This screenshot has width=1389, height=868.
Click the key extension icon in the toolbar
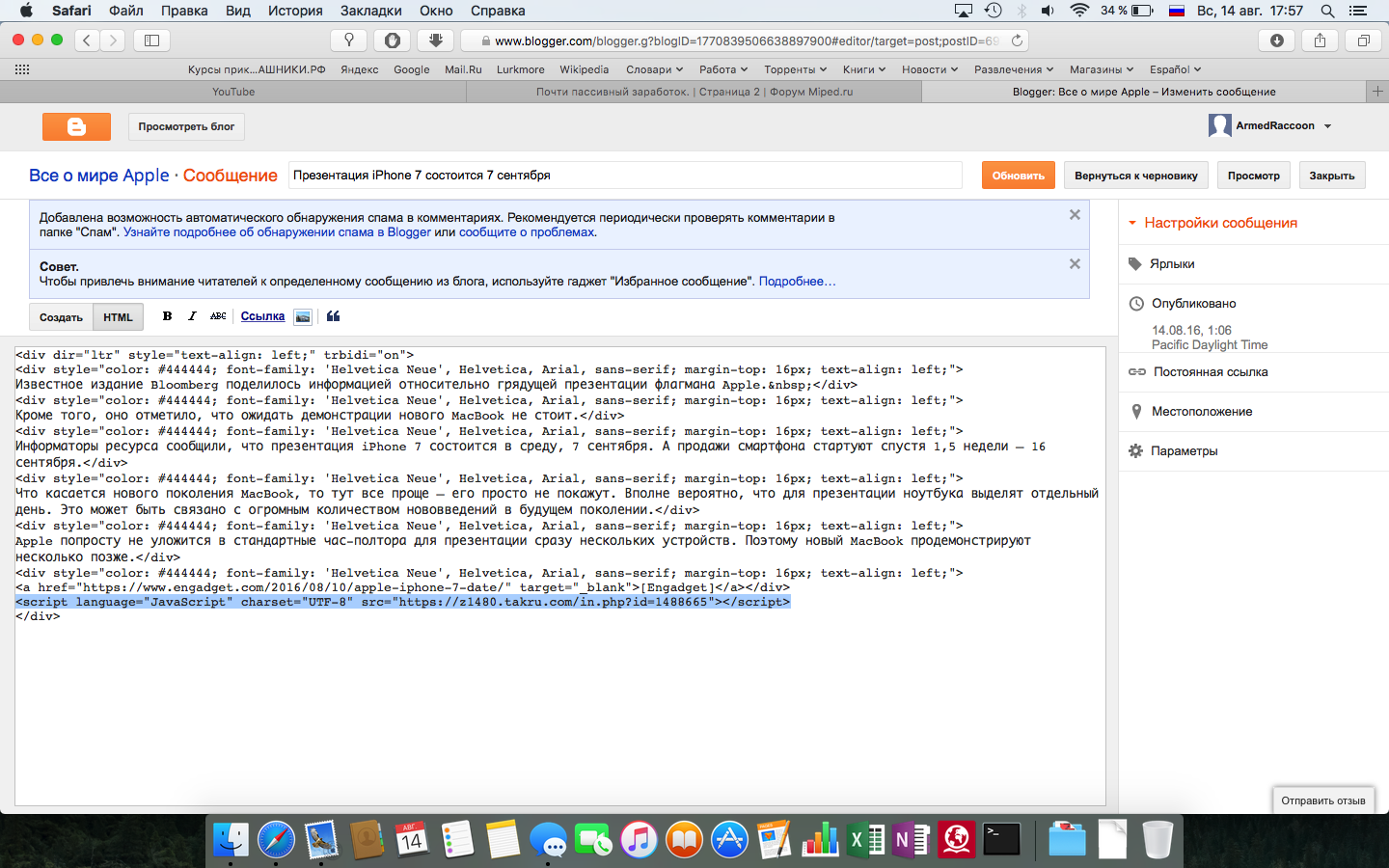(349, 41)
